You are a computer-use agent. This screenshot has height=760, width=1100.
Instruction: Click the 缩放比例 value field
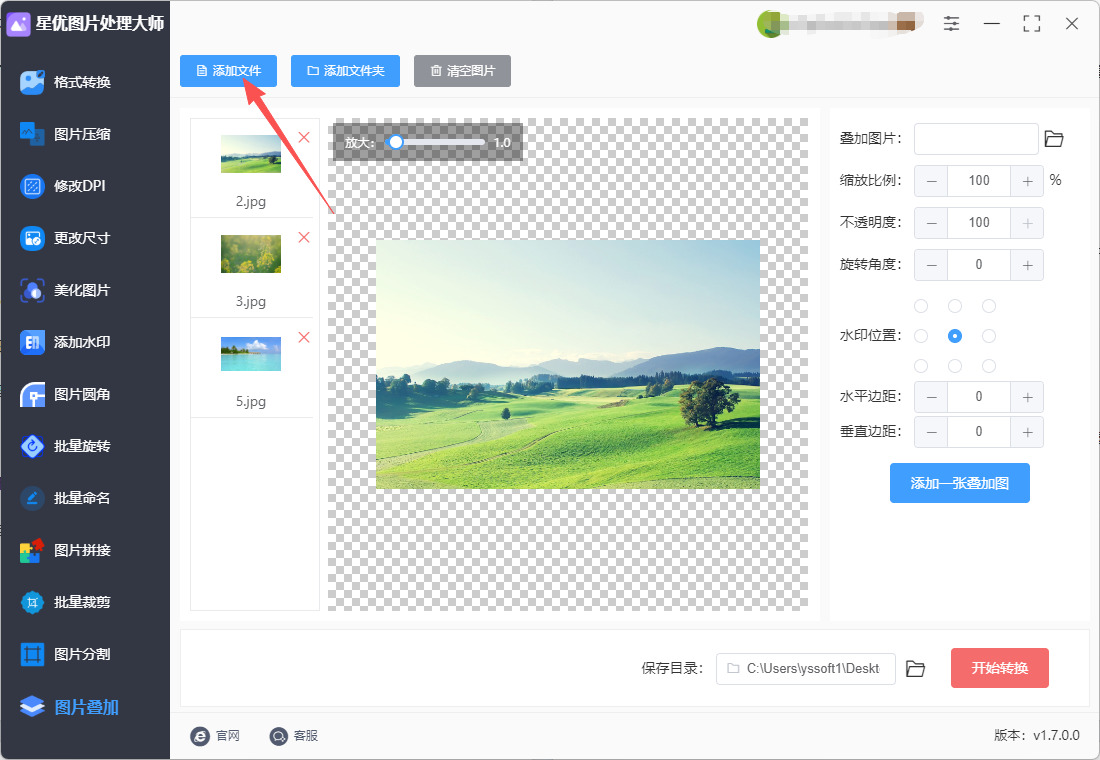(x=979, y=181)
